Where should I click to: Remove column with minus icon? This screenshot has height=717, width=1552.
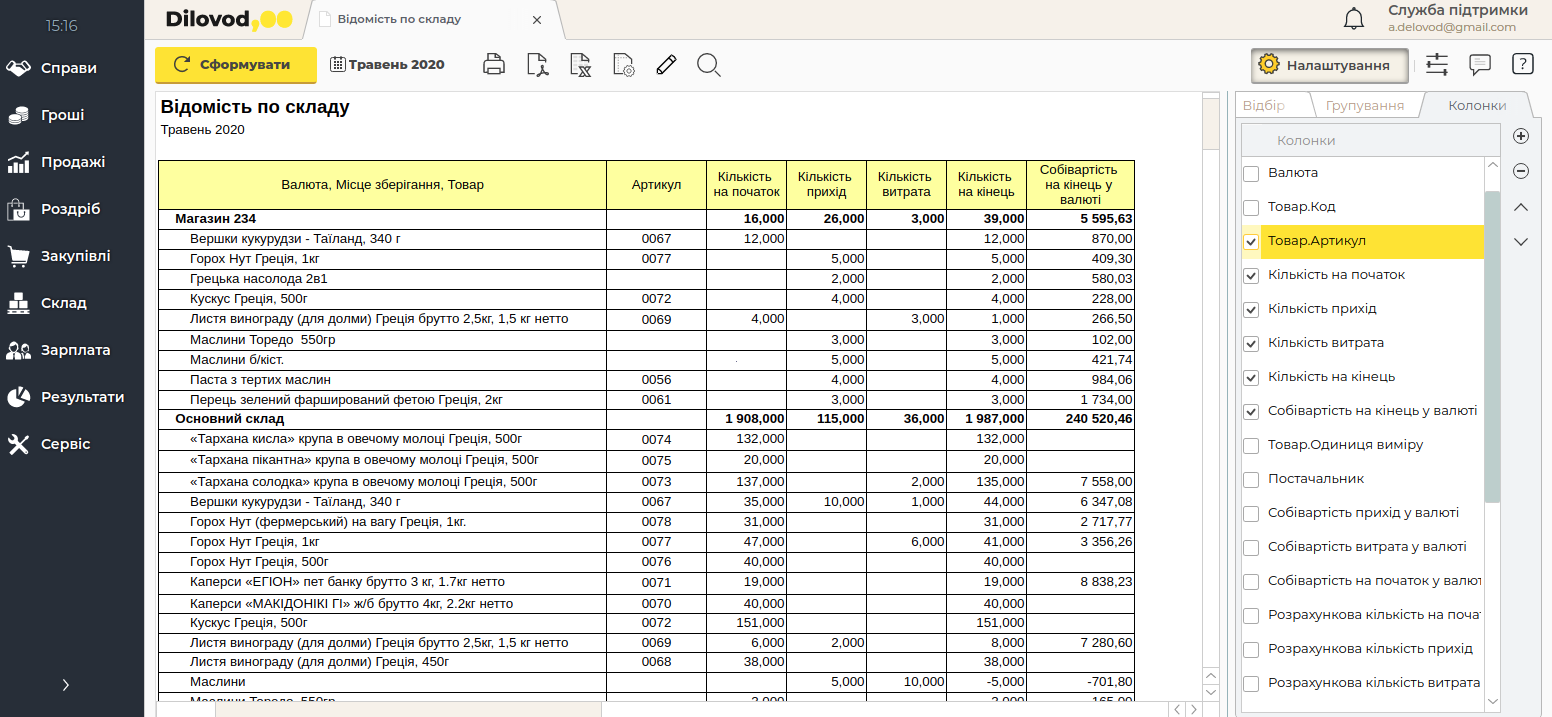click(x=1521, y=171)
